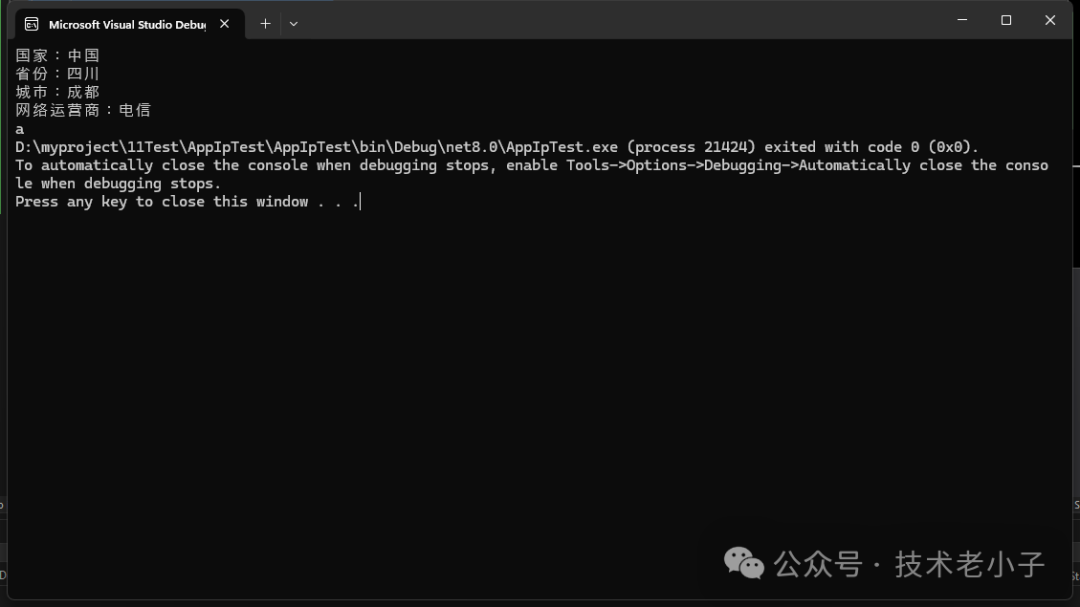Click the 网络运营商：电信 output line

coord(83,110)
